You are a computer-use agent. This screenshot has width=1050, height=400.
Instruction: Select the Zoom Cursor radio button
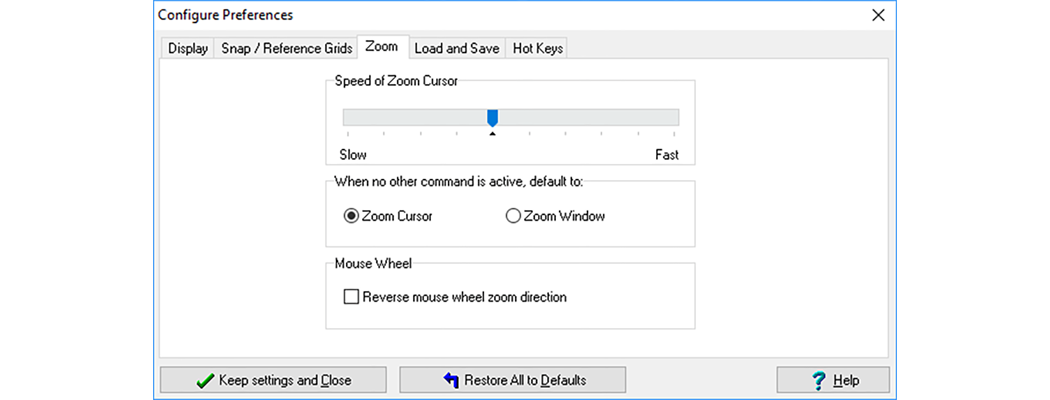click(351, 216)
